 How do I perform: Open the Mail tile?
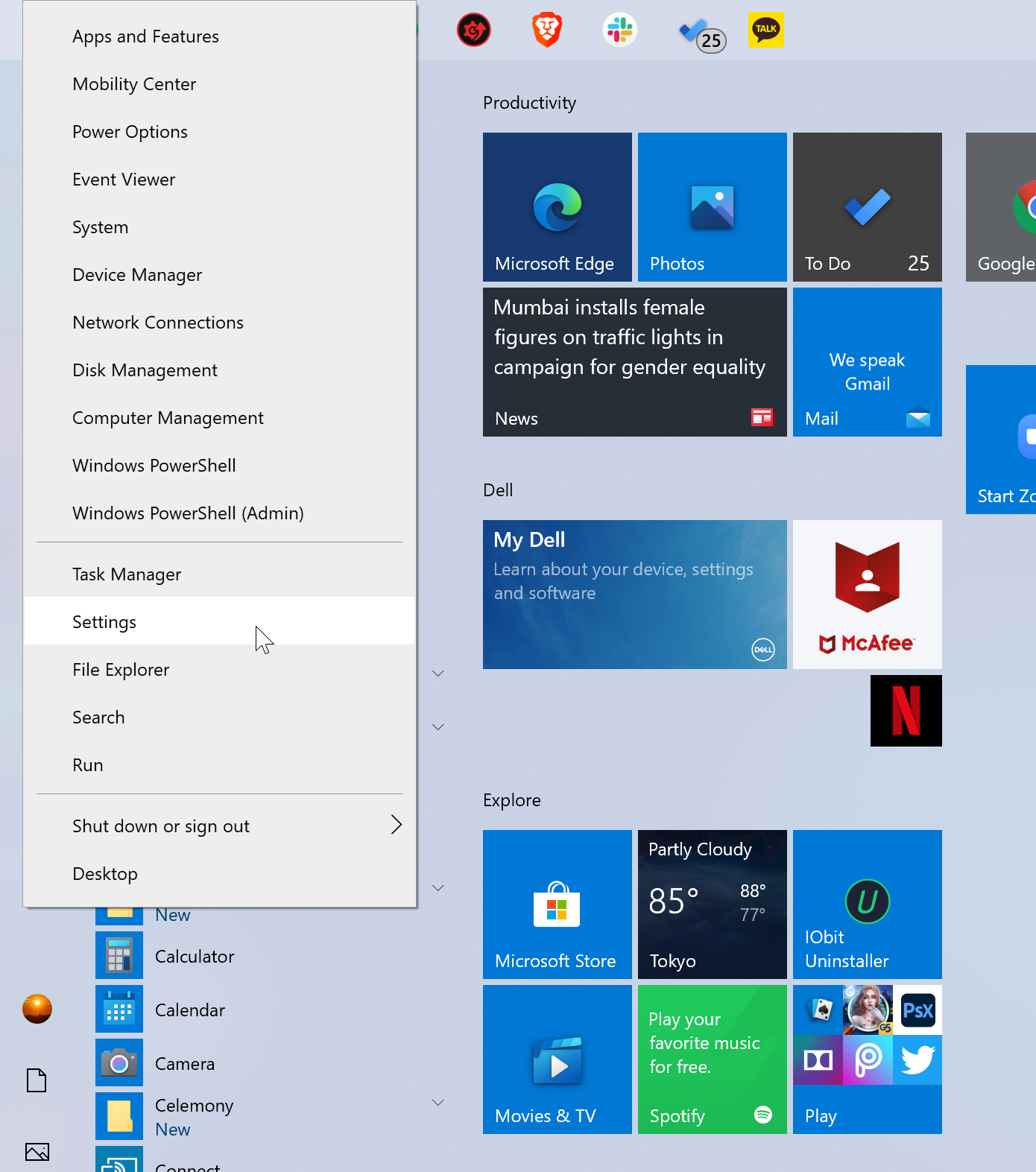pos(868,362)
